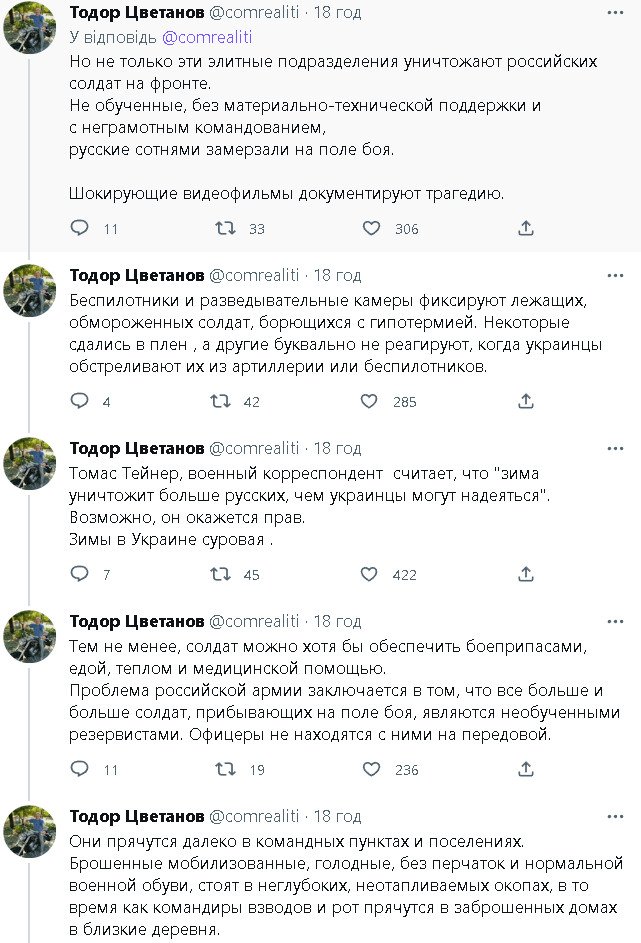Image resolution: width=641 pixels, height=943 pixels.
Task: Reply to the drones tweet with 4 replies
Action: click(x=80, y=401)
